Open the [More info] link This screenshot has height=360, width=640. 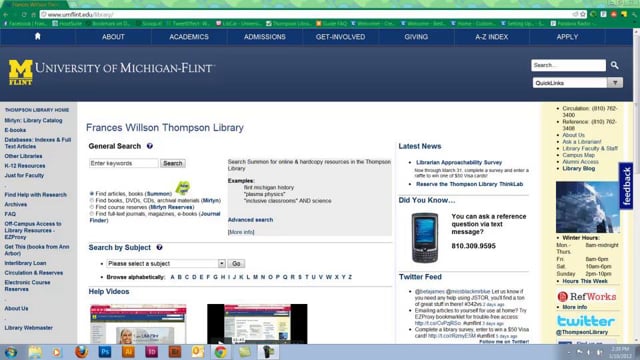[241, 232]
